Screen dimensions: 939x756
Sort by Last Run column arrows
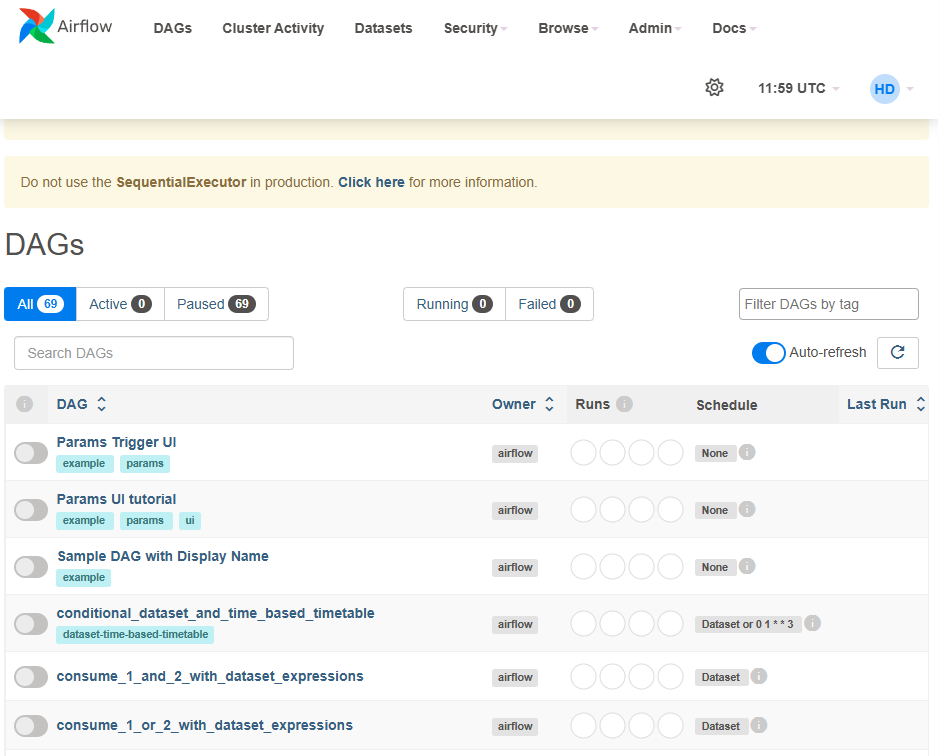pyautogui.click(x=920, y=404)
